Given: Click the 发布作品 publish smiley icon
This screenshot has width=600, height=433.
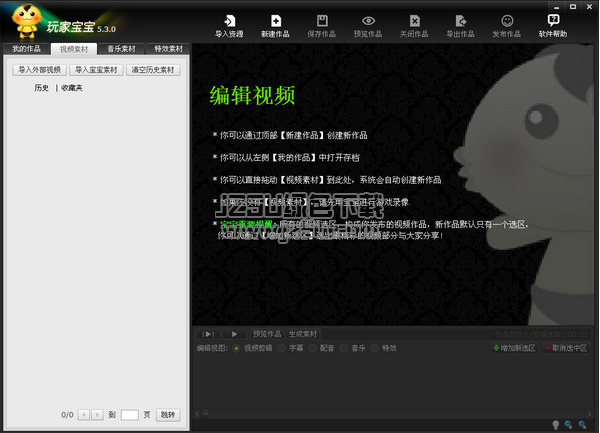Looking at the screenshot, I should point(507,26).
